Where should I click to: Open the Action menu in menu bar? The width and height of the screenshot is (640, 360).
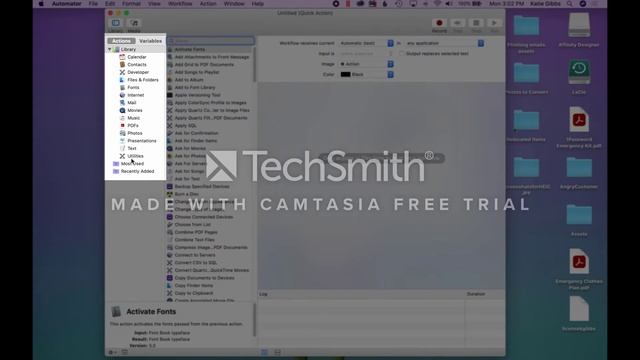coord(208,4)
